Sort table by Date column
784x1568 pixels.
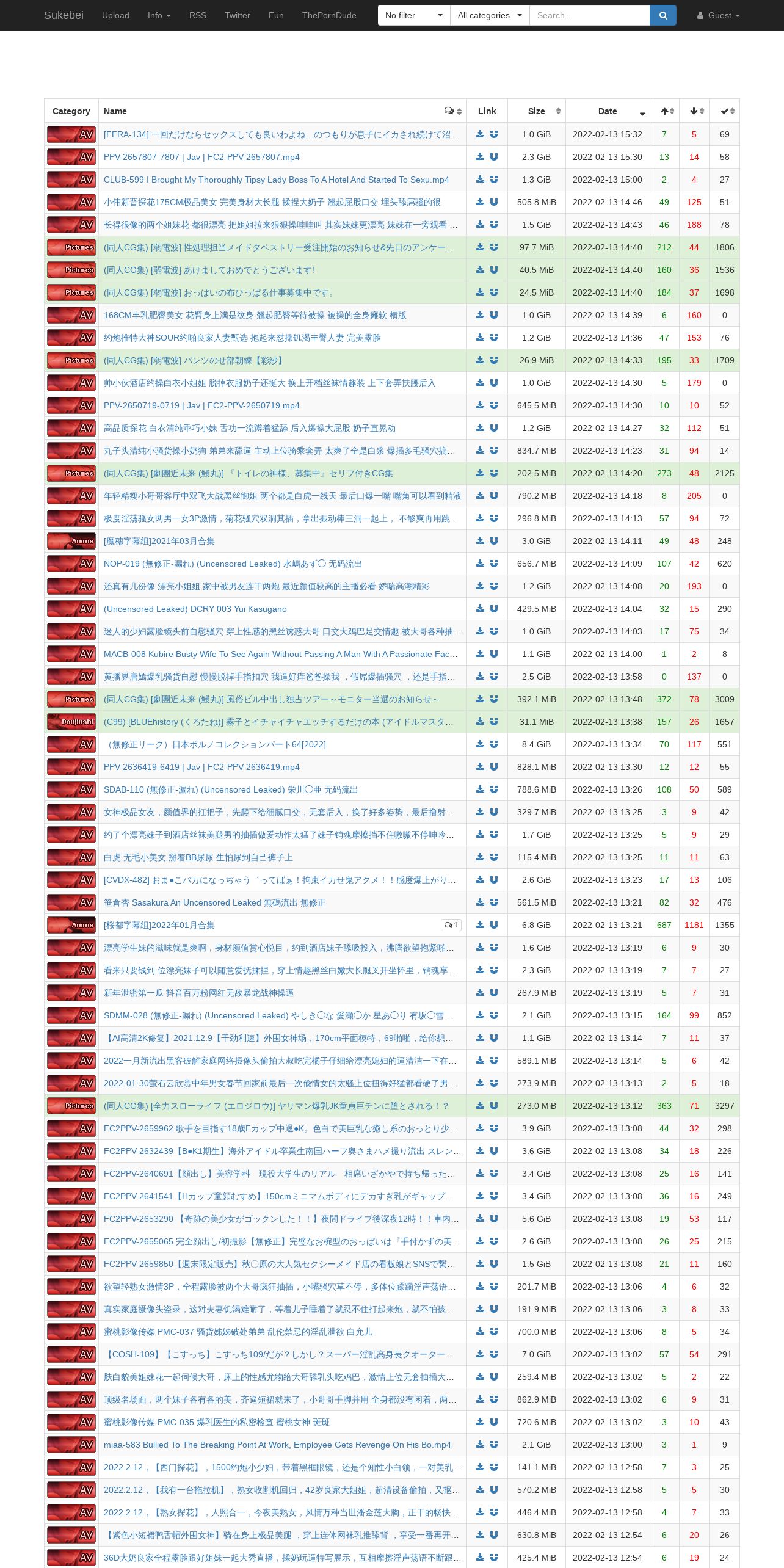608,111
